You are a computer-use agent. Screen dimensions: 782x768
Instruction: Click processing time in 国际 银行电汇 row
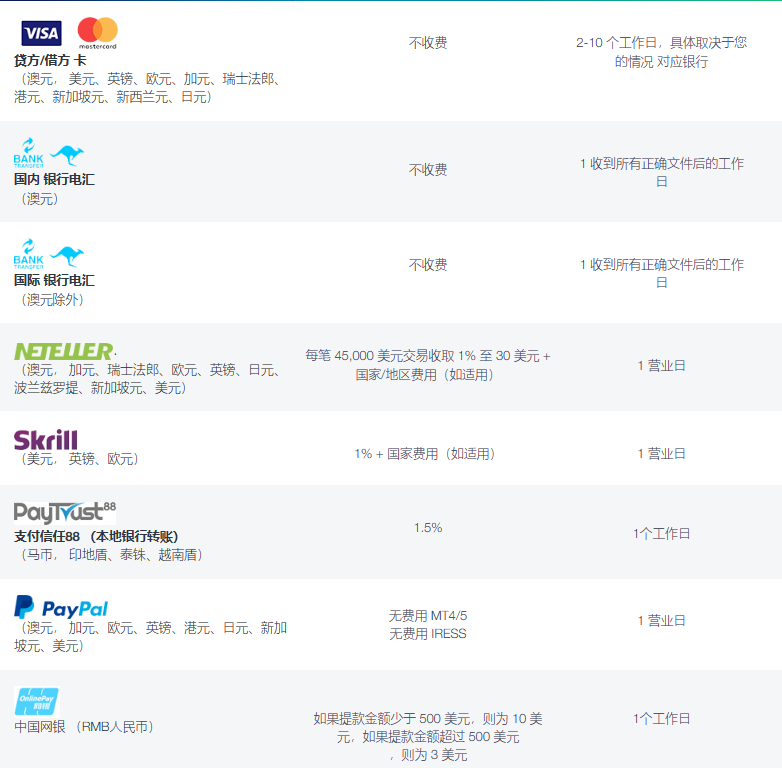(661, 273)
